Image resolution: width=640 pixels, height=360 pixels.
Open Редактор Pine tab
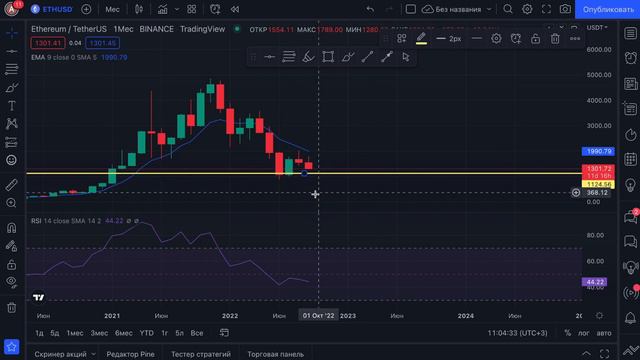pyautogui.click(x=130, y=354)
